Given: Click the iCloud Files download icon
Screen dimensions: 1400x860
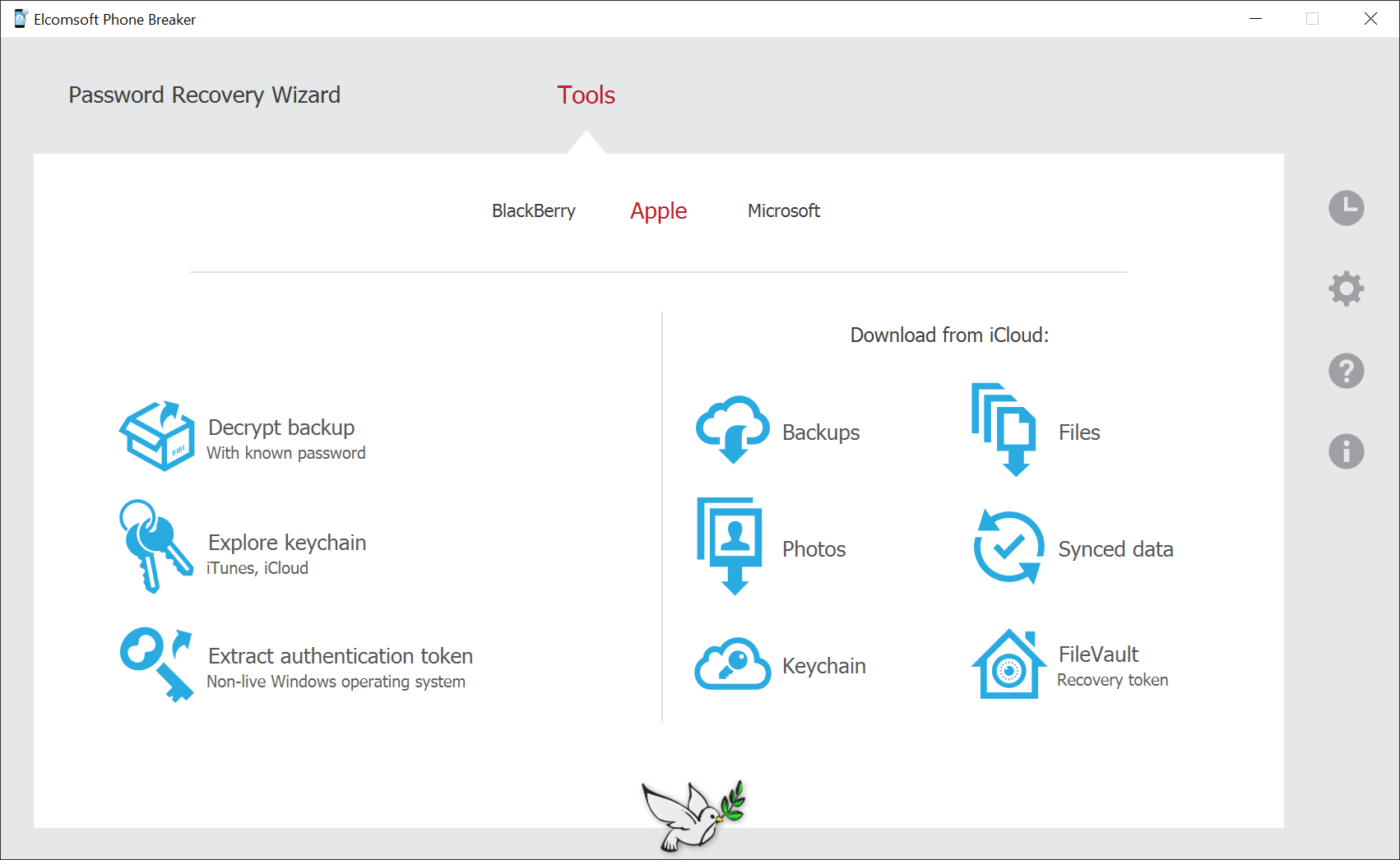Looking at the screenshot, I should click(x=1004, y=429).
